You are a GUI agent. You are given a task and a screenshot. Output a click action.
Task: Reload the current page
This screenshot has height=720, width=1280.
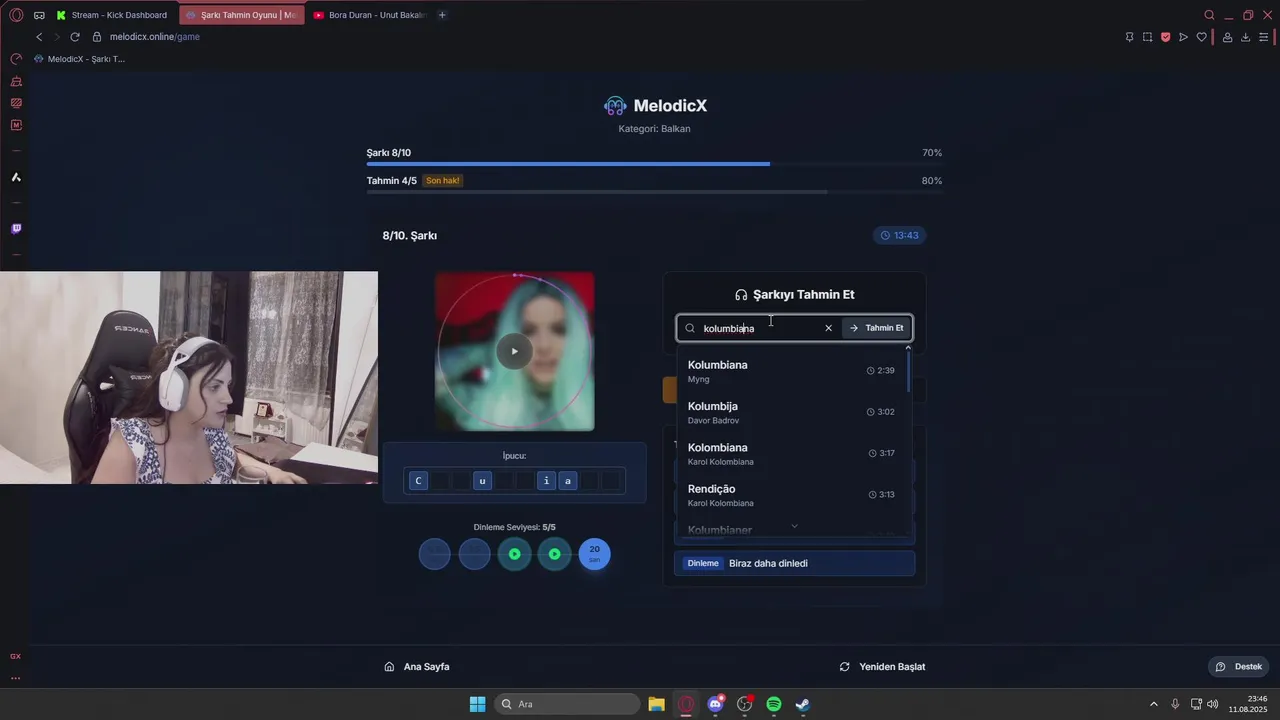[x=75, y=37]
